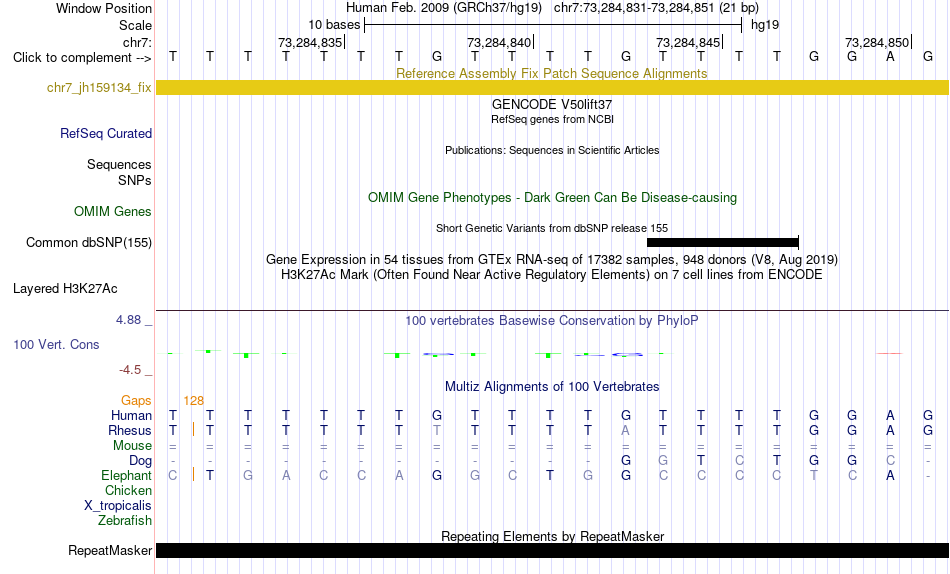This screenshot has height=574, width=950.
Task: Click the -4.5 conservation scale value
Action: click(x=130, y=370)
